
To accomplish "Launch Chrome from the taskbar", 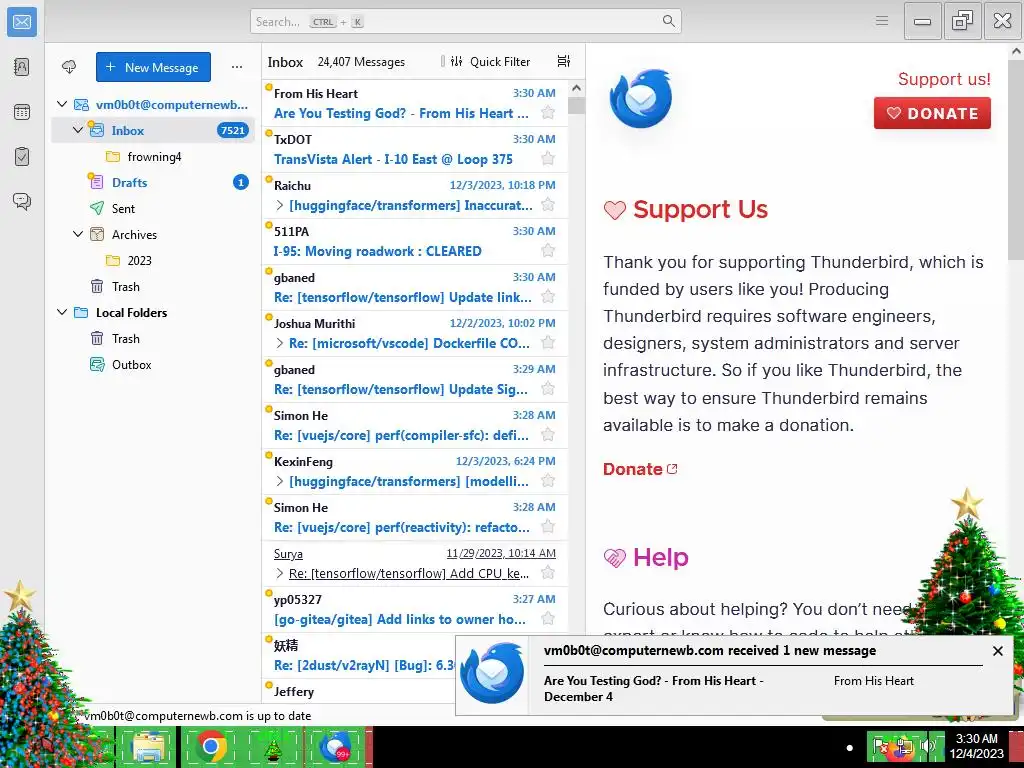I will pos(210,747).
